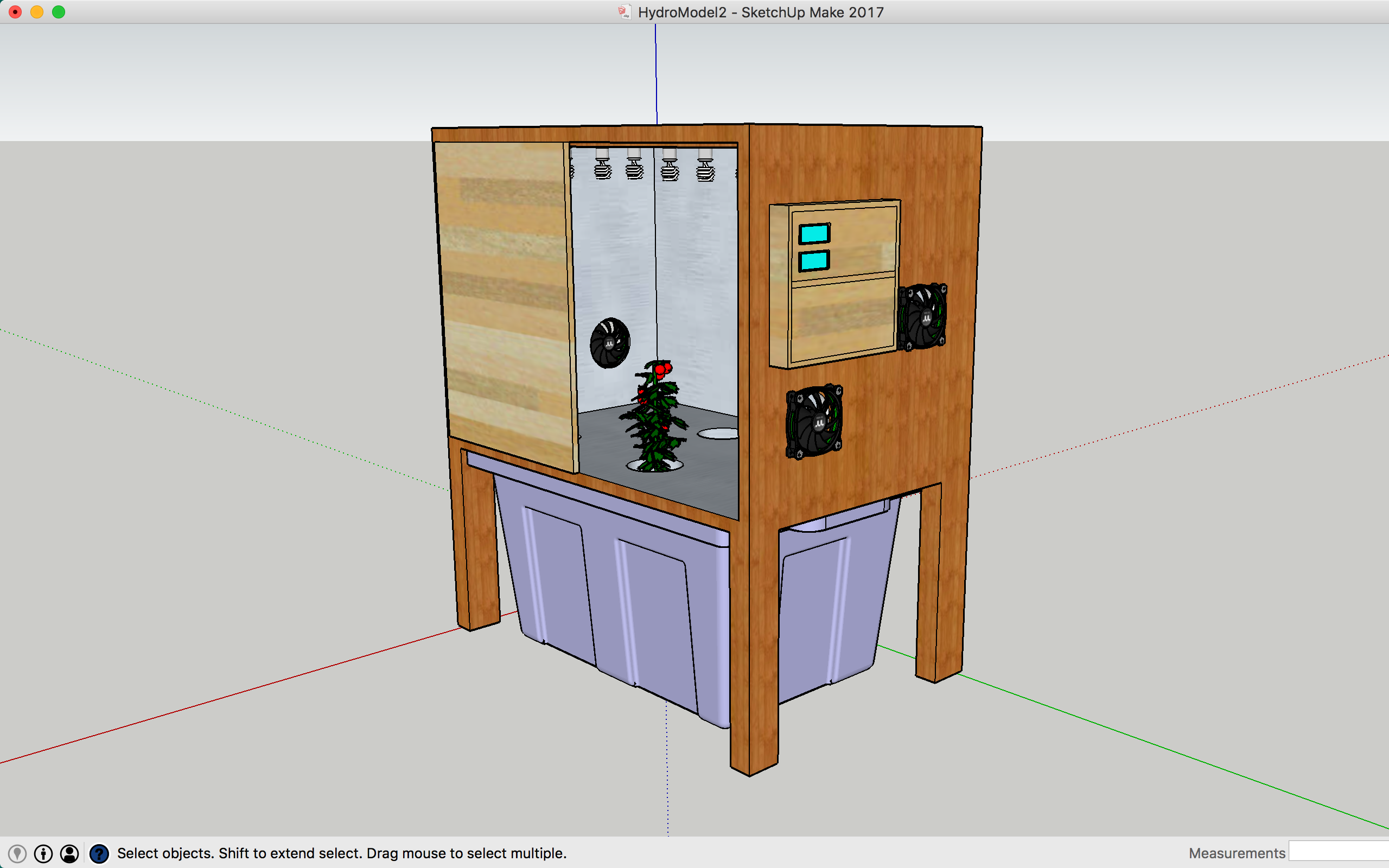Select the round fan inside grow chamber
Screen dimensions: 1389x868
coord(609,343)
